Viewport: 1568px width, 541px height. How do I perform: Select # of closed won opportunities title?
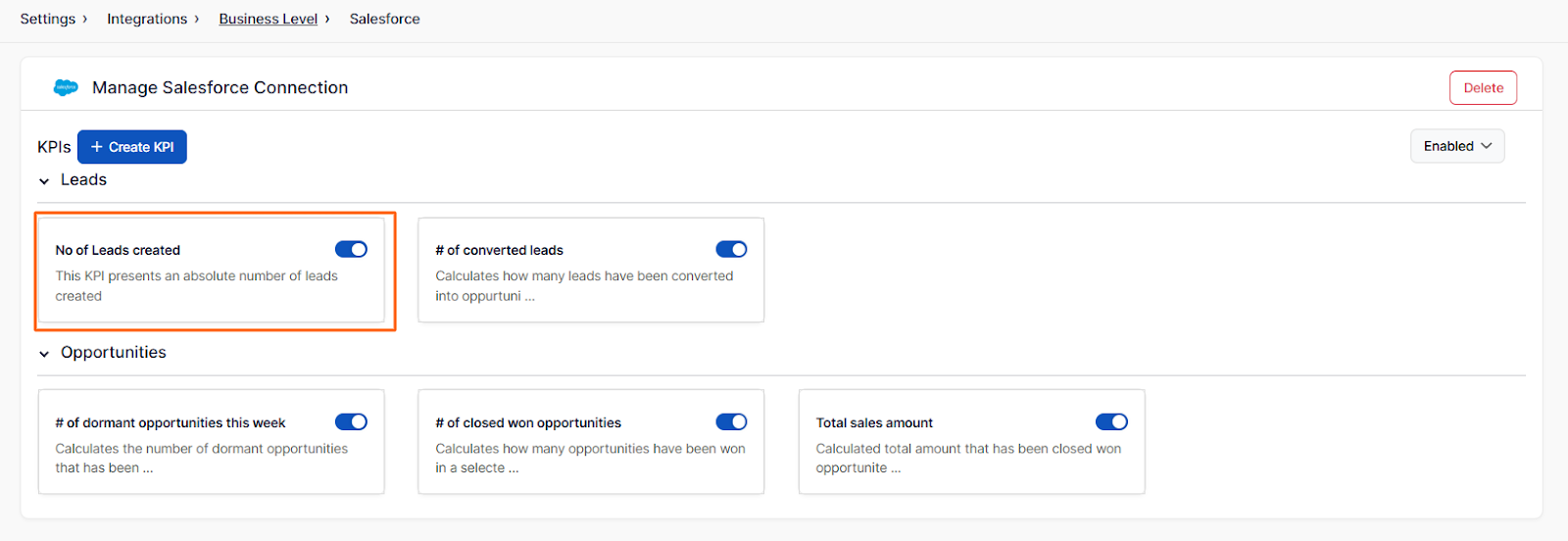528,422
